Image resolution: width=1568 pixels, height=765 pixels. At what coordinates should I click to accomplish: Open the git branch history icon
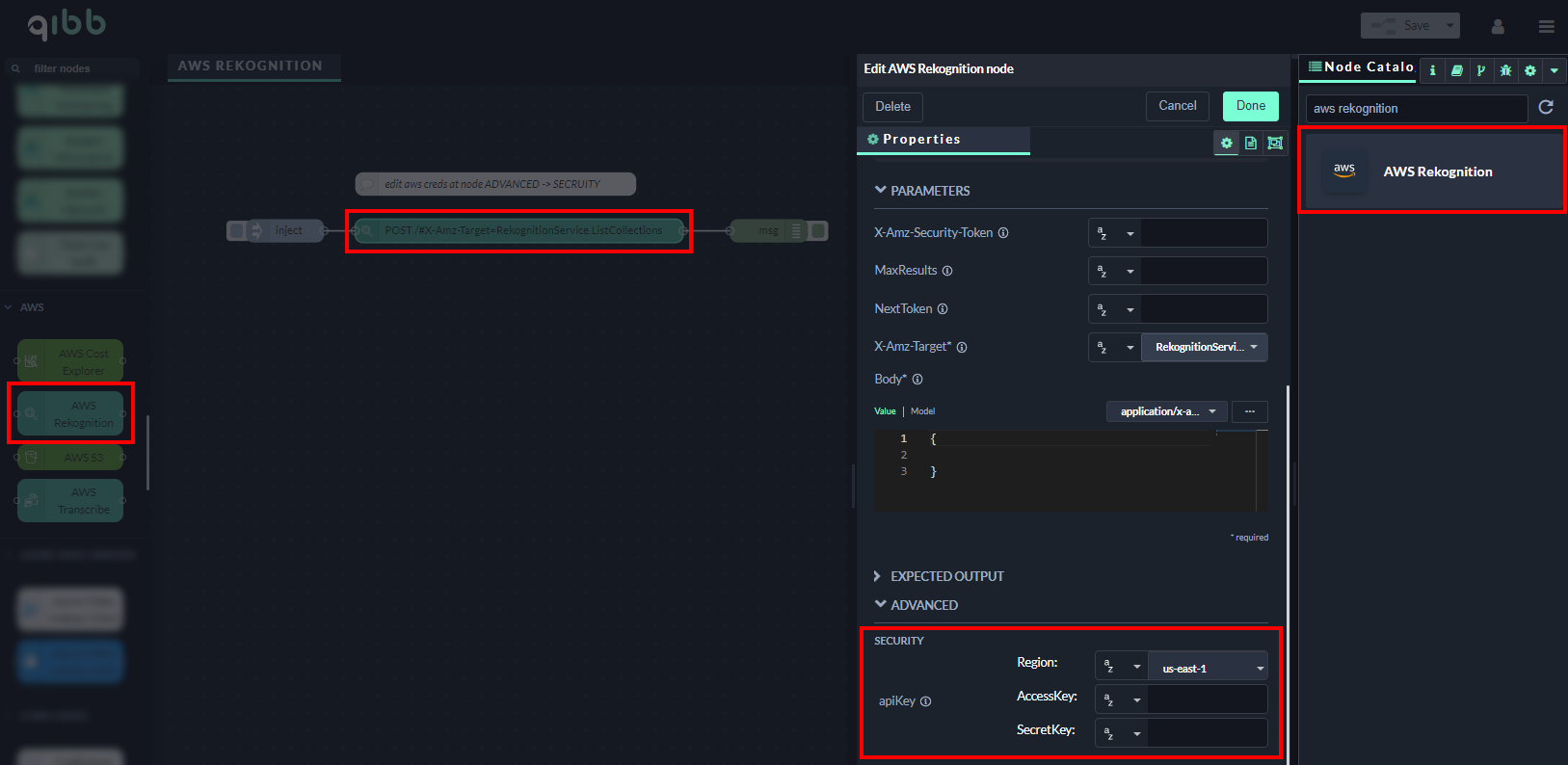(x=1481, y=70)
